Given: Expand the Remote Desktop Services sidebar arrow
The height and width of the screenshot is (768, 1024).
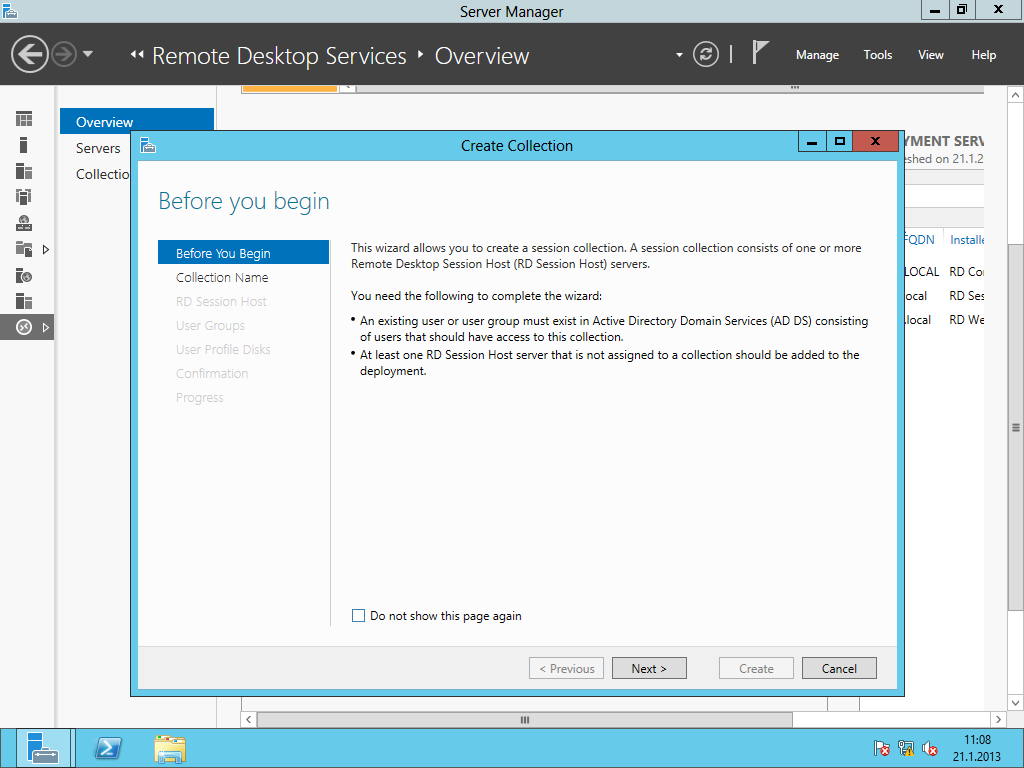Looking at the screenshot, I should pos(46,327).
